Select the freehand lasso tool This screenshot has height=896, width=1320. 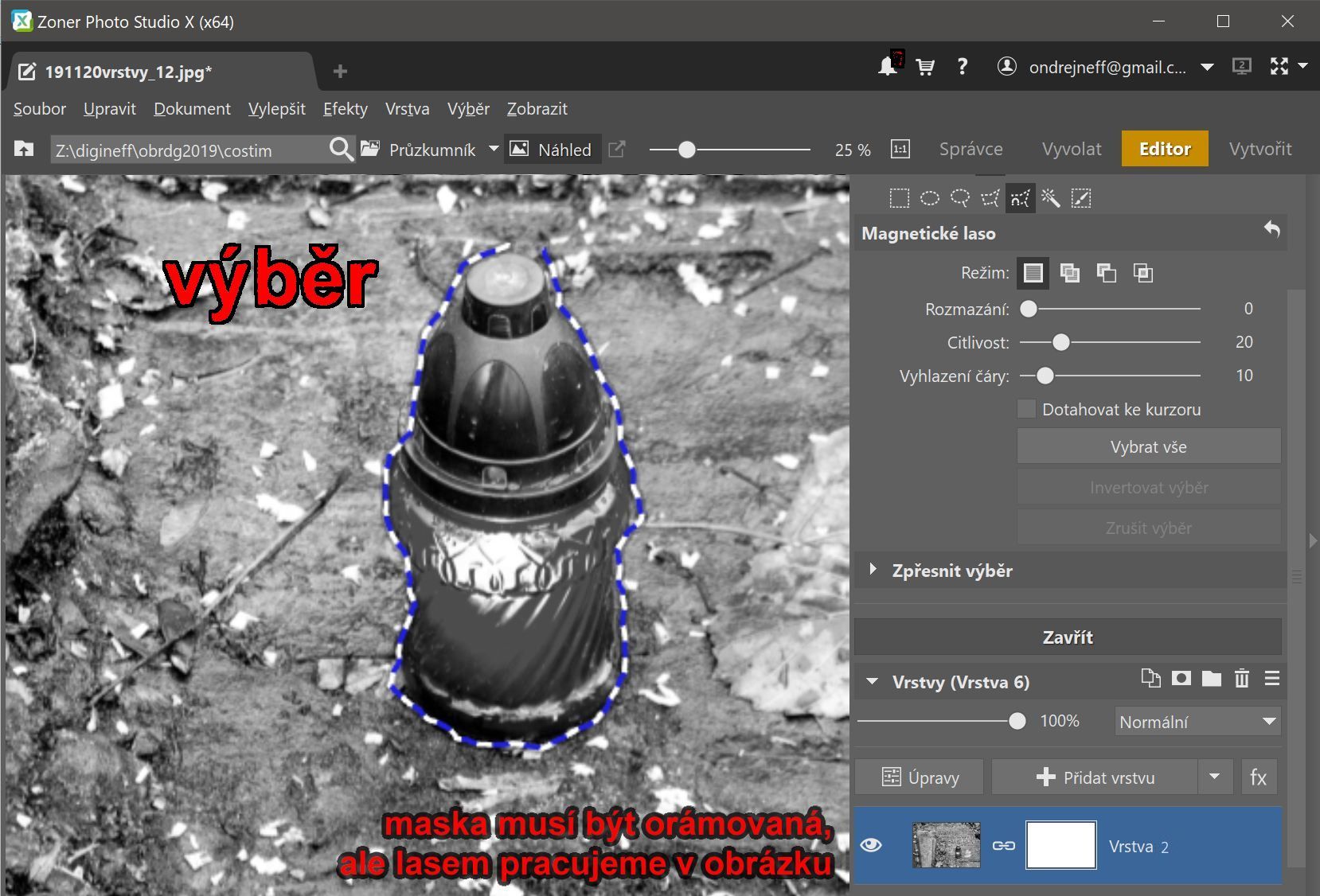click(x=960, y=198)
